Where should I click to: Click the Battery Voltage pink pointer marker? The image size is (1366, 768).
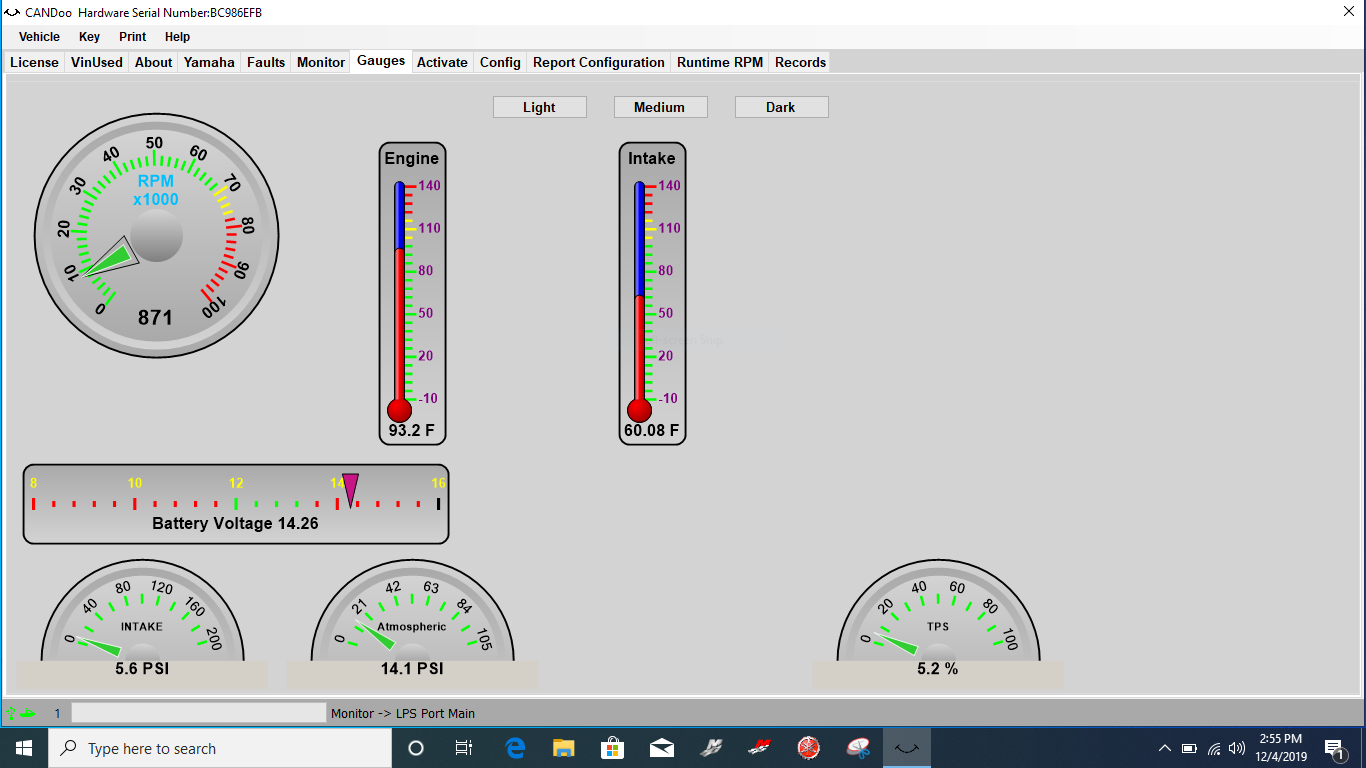tap(350, 488)
